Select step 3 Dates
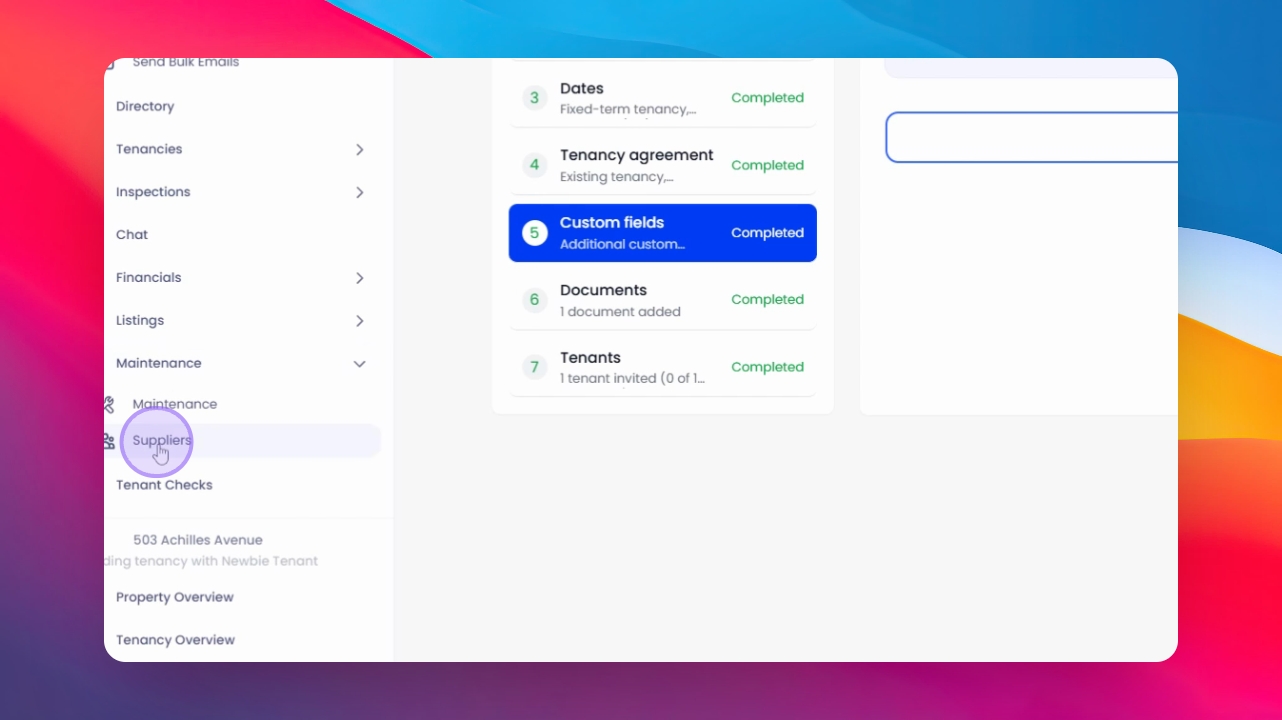Screen dimensions: 1282x720 point(663,98)
